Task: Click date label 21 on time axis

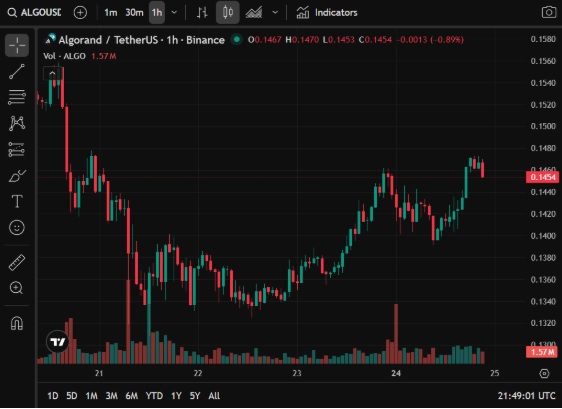Action: point(99,374)
